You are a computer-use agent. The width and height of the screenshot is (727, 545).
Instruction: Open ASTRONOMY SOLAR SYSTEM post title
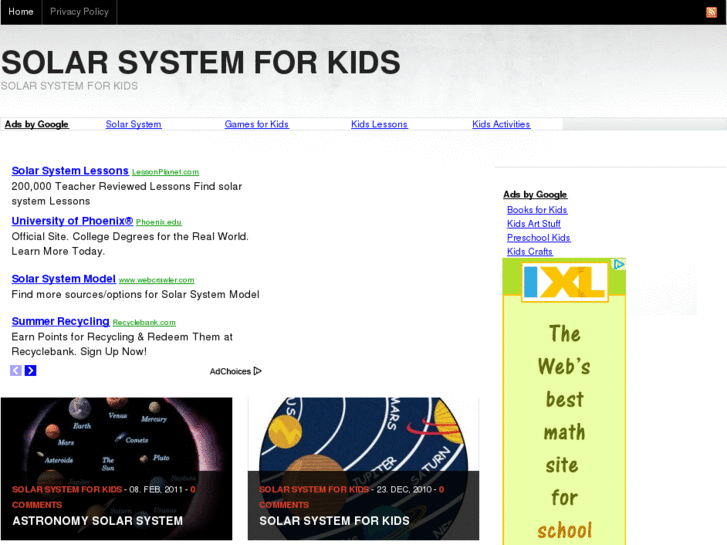(x=97, y=521)
